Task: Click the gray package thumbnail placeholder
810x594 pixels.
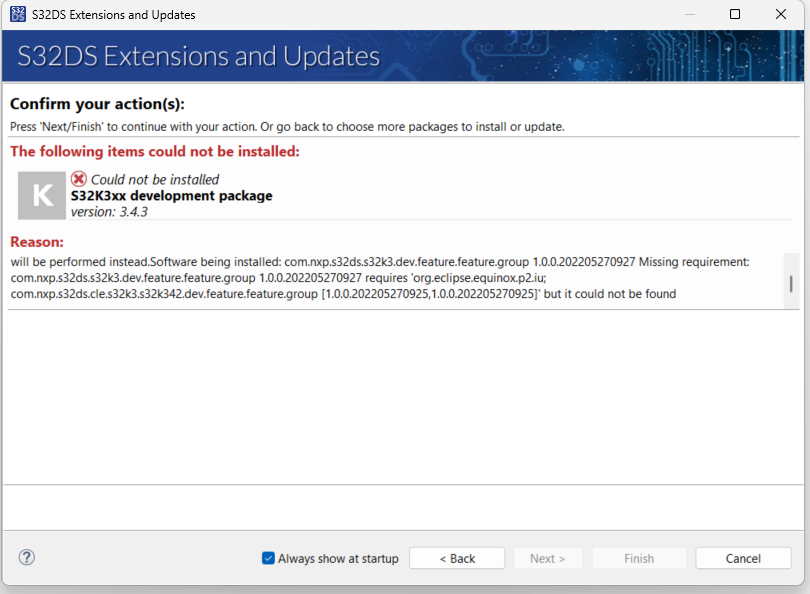Action: click(x=41, y=195)
